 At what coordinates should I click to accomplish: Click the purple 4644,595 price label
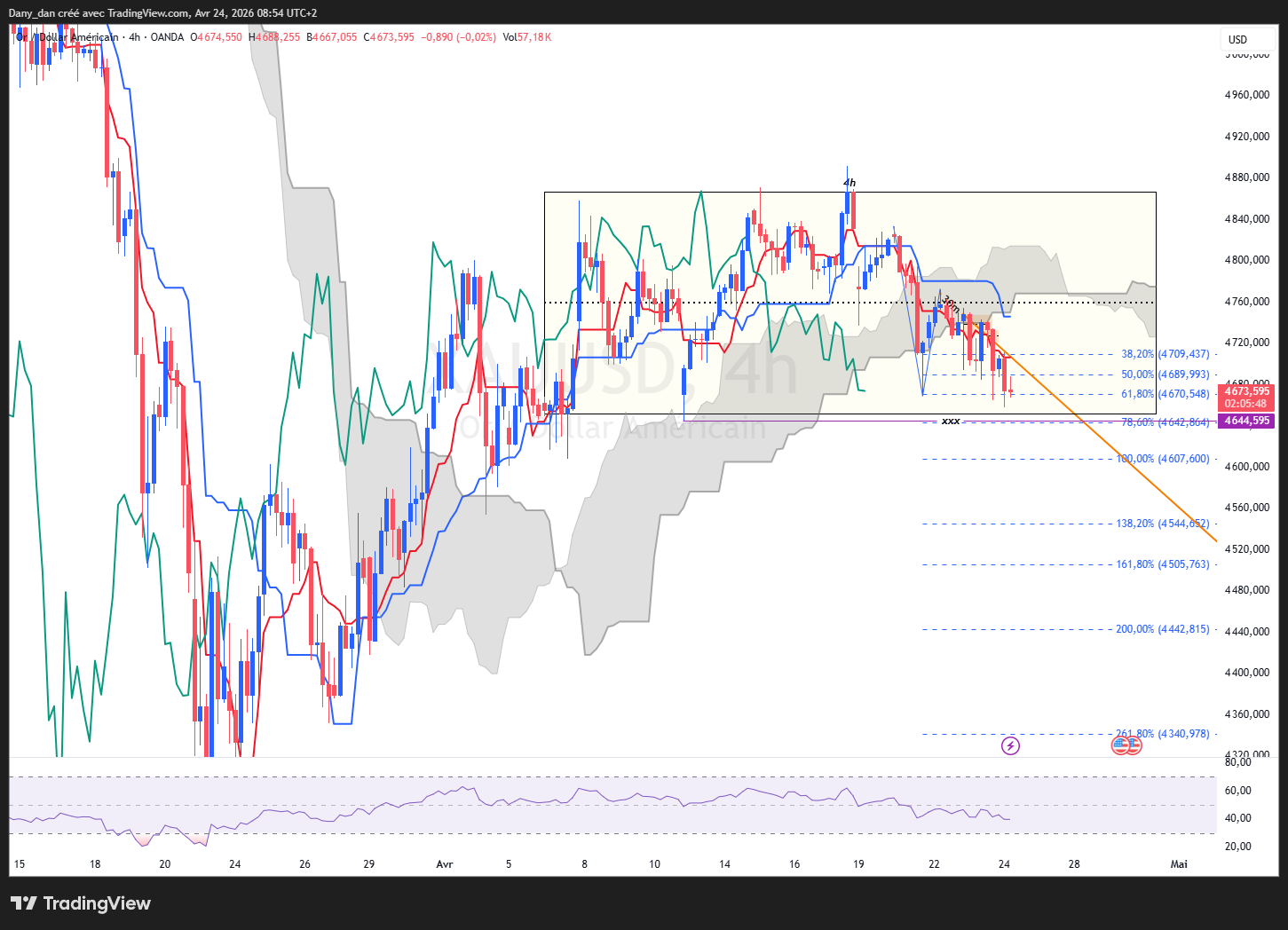[1247, 421]
